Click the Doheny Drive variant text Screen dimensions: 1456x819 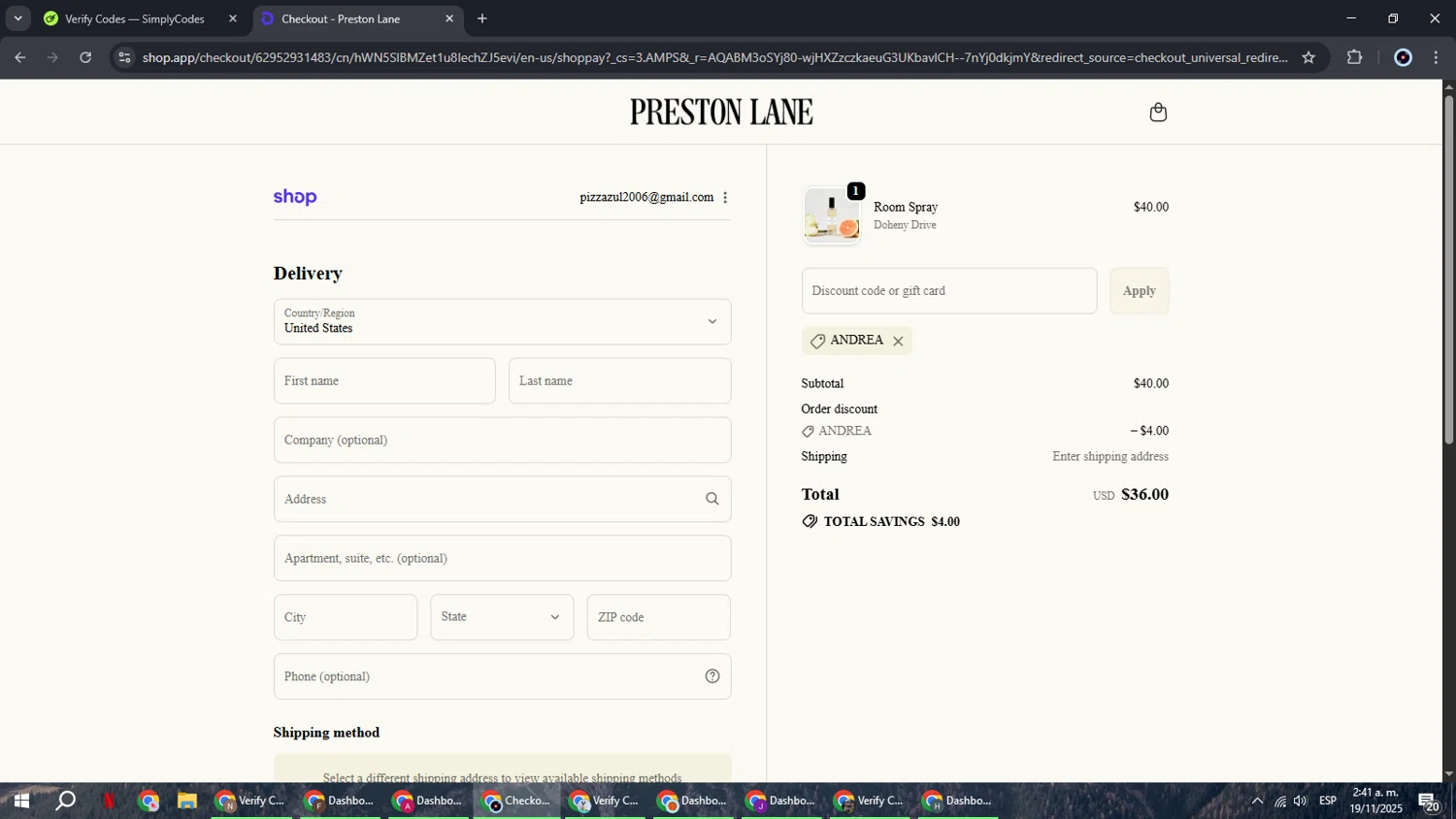905,225
